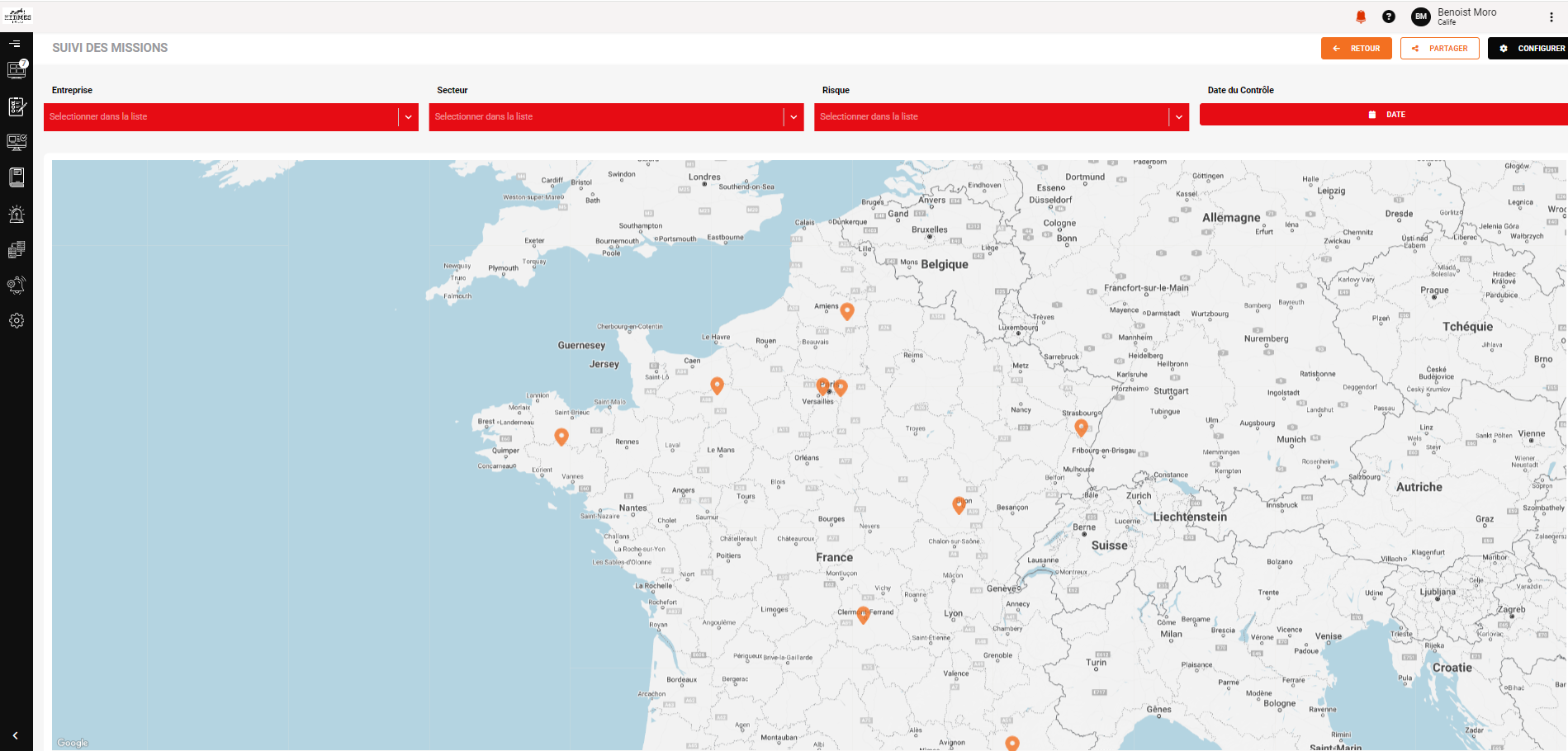The height and width of the screenshot is (751, 1568).
Task: Open the dashboard icon with badge 7
Action: point(17,69)
